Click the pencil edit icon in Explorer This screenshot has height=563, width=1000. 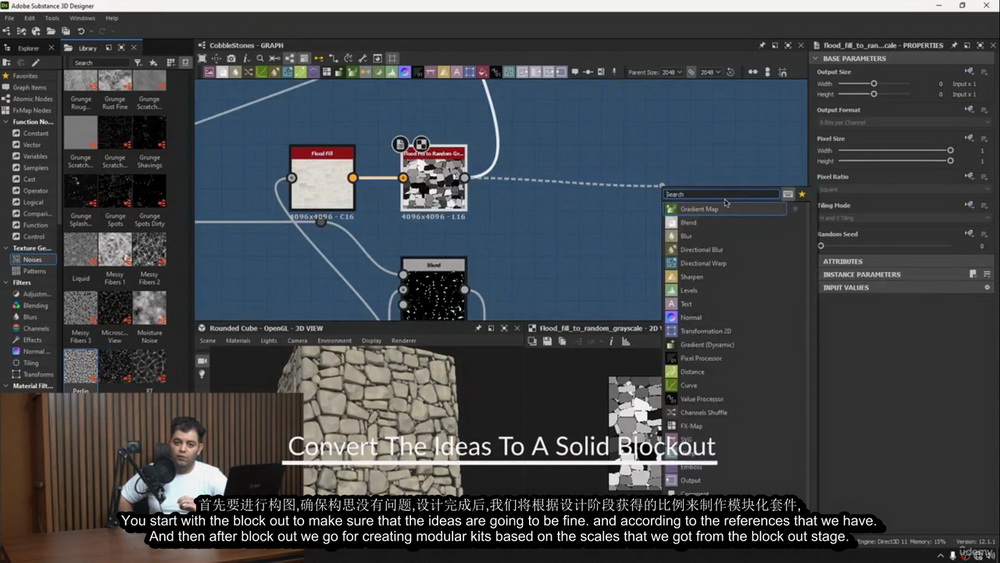click(x=36, y=62)
